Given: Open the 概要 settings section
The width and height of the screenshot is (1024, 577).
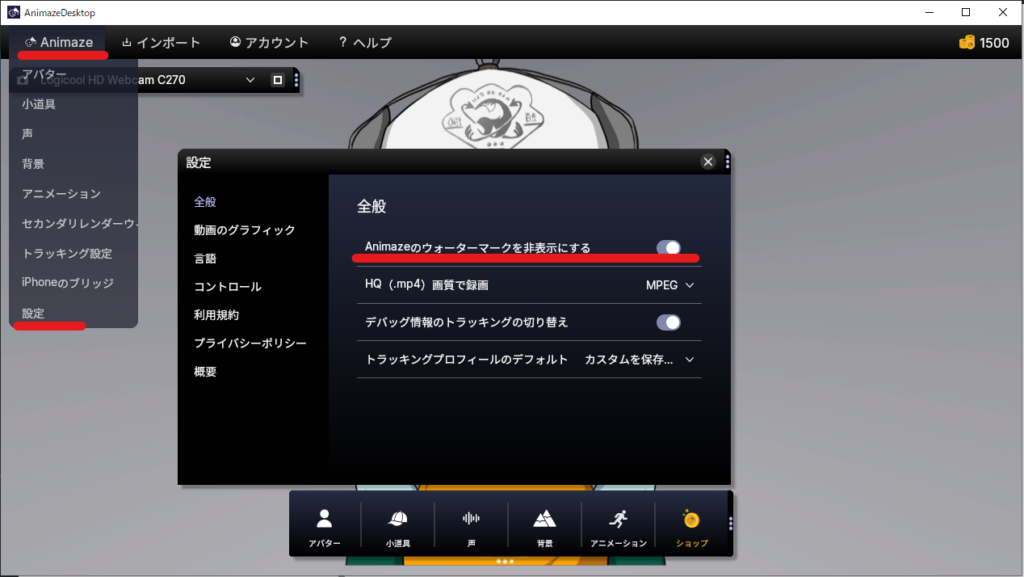Looking at the screenshot, I should click(x=204, y=371).
